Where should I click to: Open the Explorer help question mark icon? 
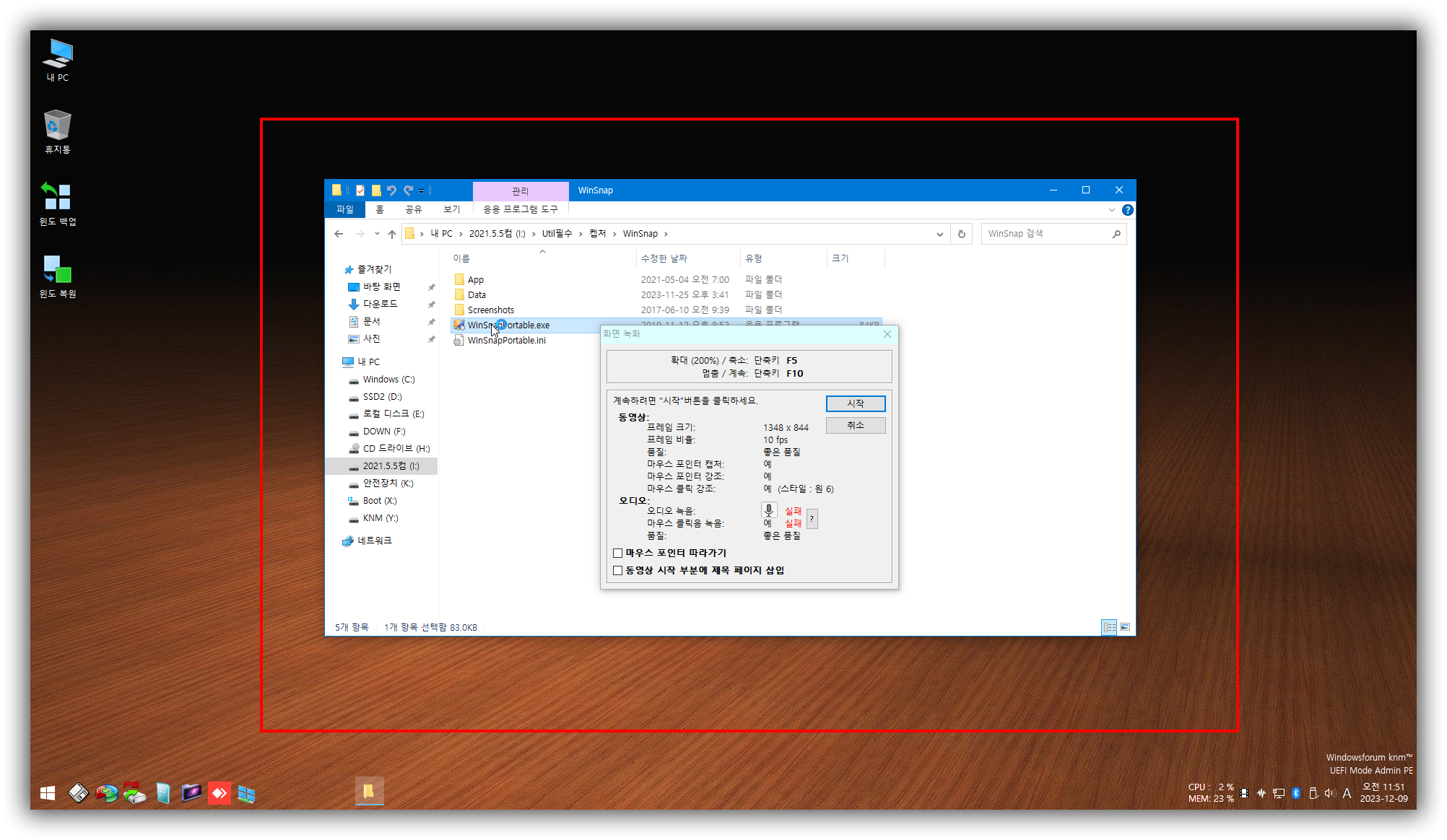(1127, 210)
